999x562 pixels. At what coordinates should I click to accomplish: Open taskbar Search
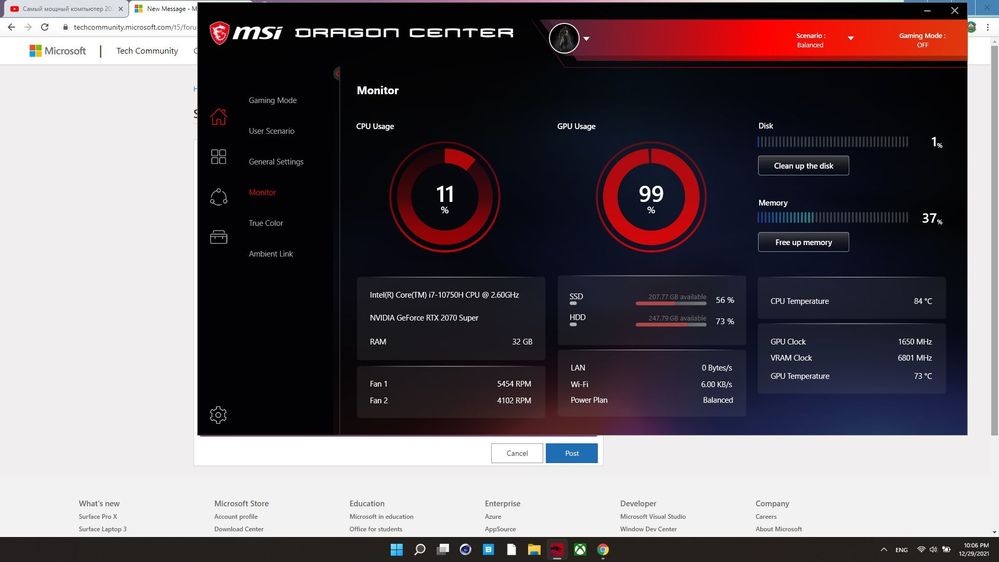(x=419, y=549)
